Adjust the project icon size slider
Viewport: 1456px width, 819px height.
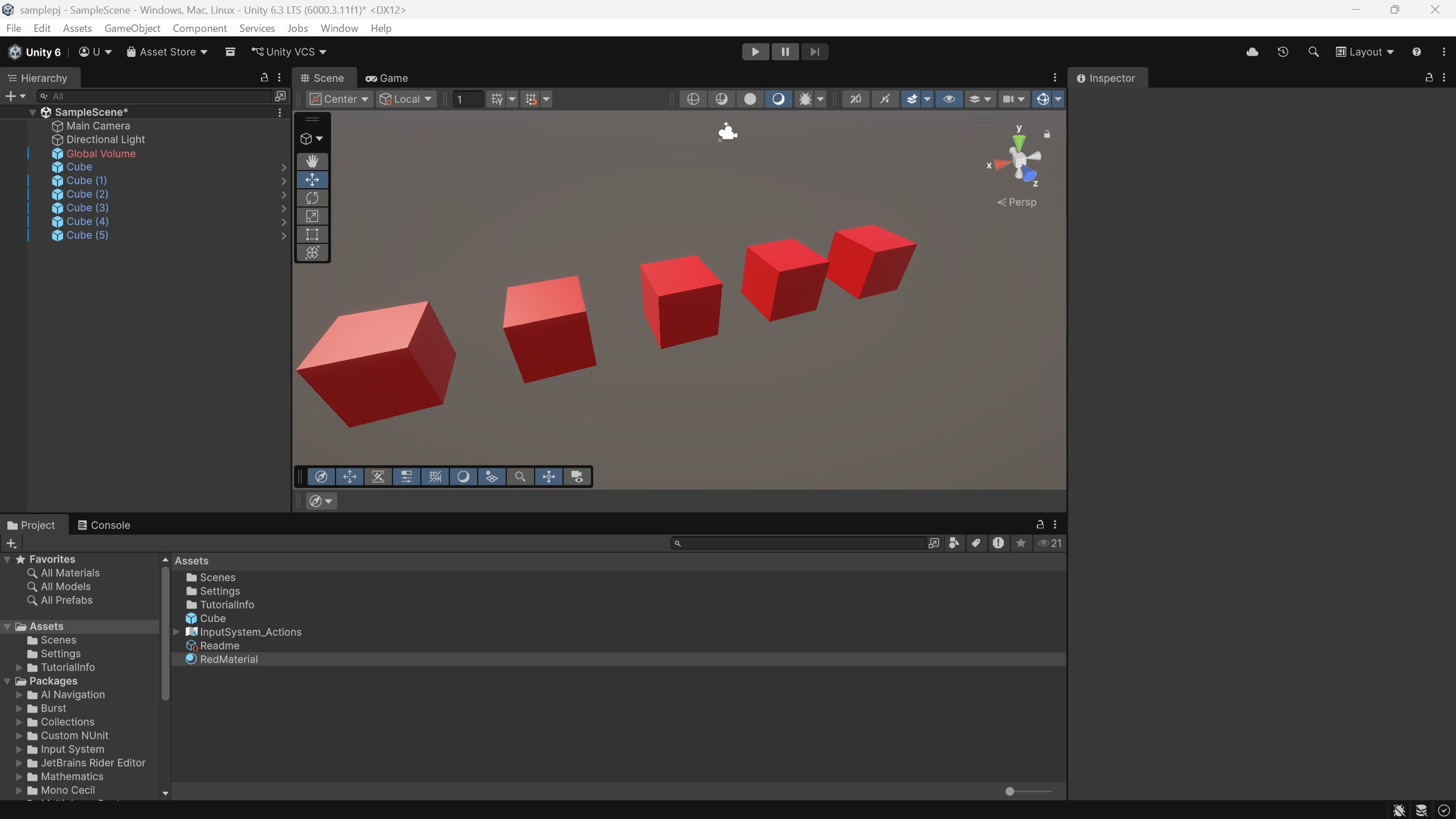(1010, 791)
